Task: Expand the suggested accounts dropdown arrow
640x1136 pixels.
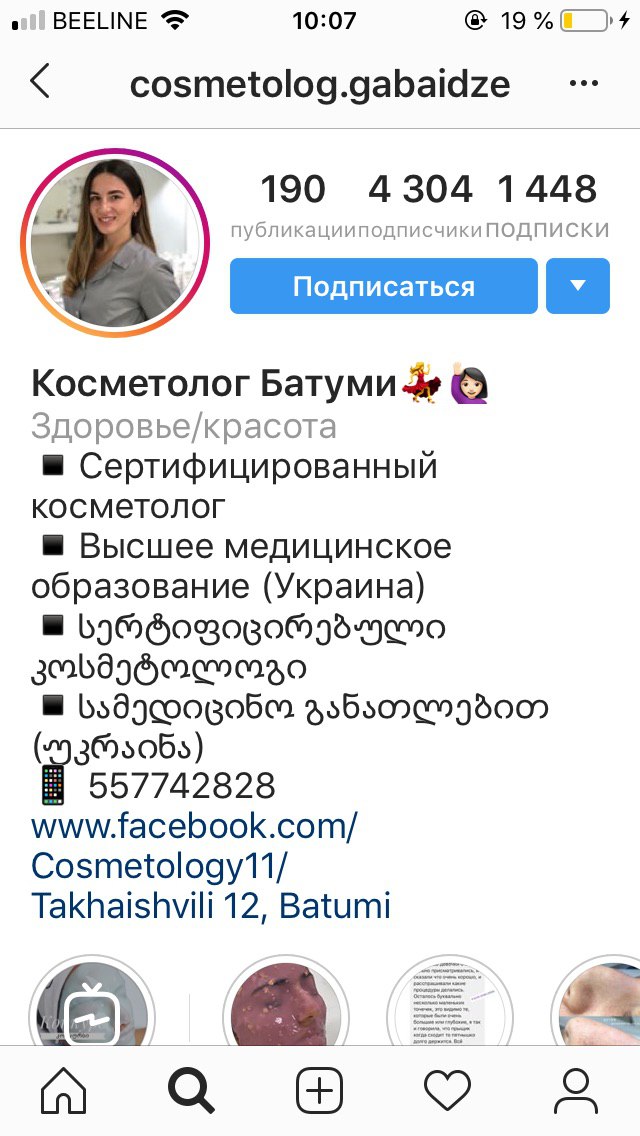Action: [578, 286]
